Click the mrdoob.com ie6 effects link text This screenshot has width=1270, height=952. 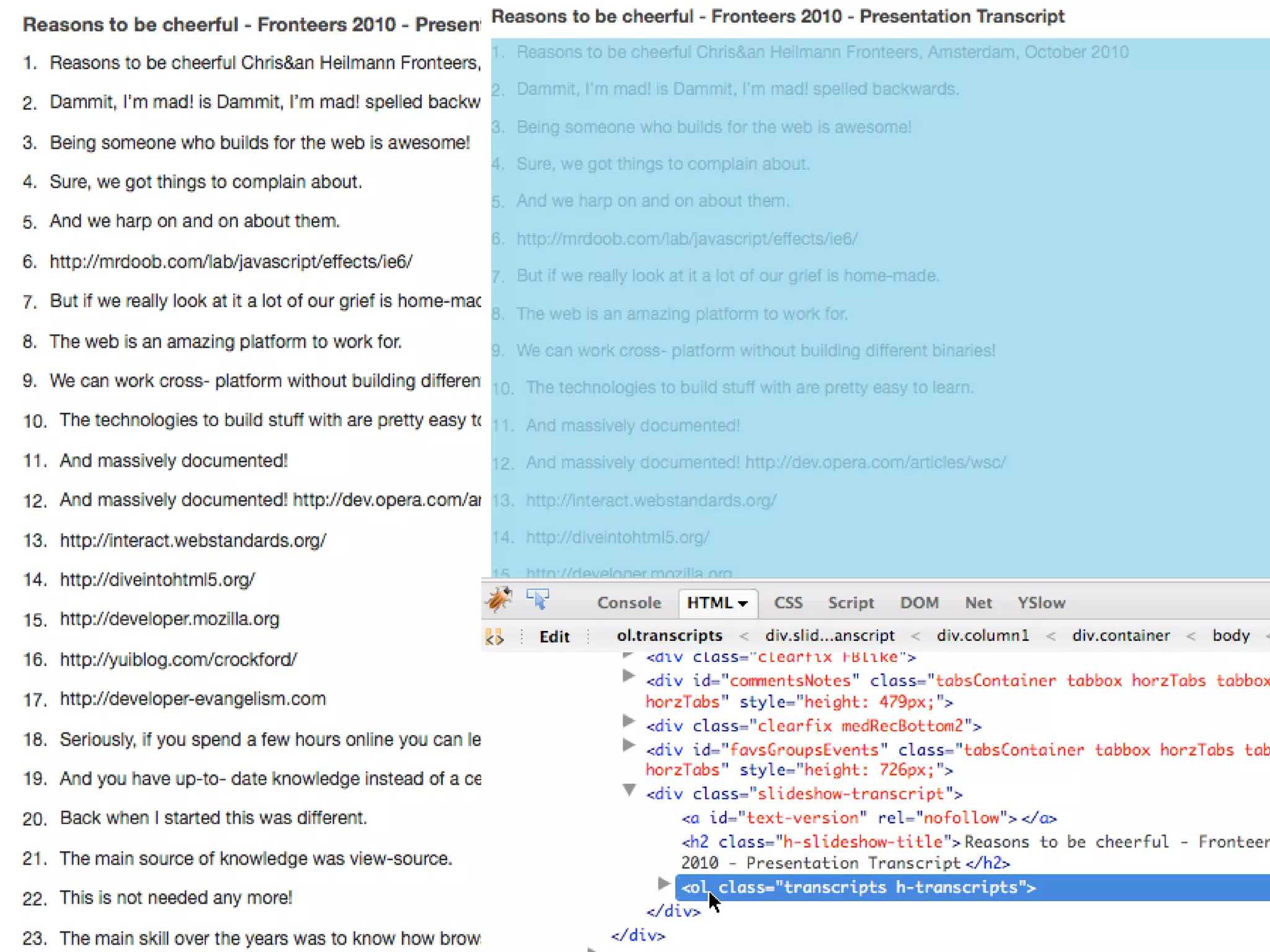[231, 262]
